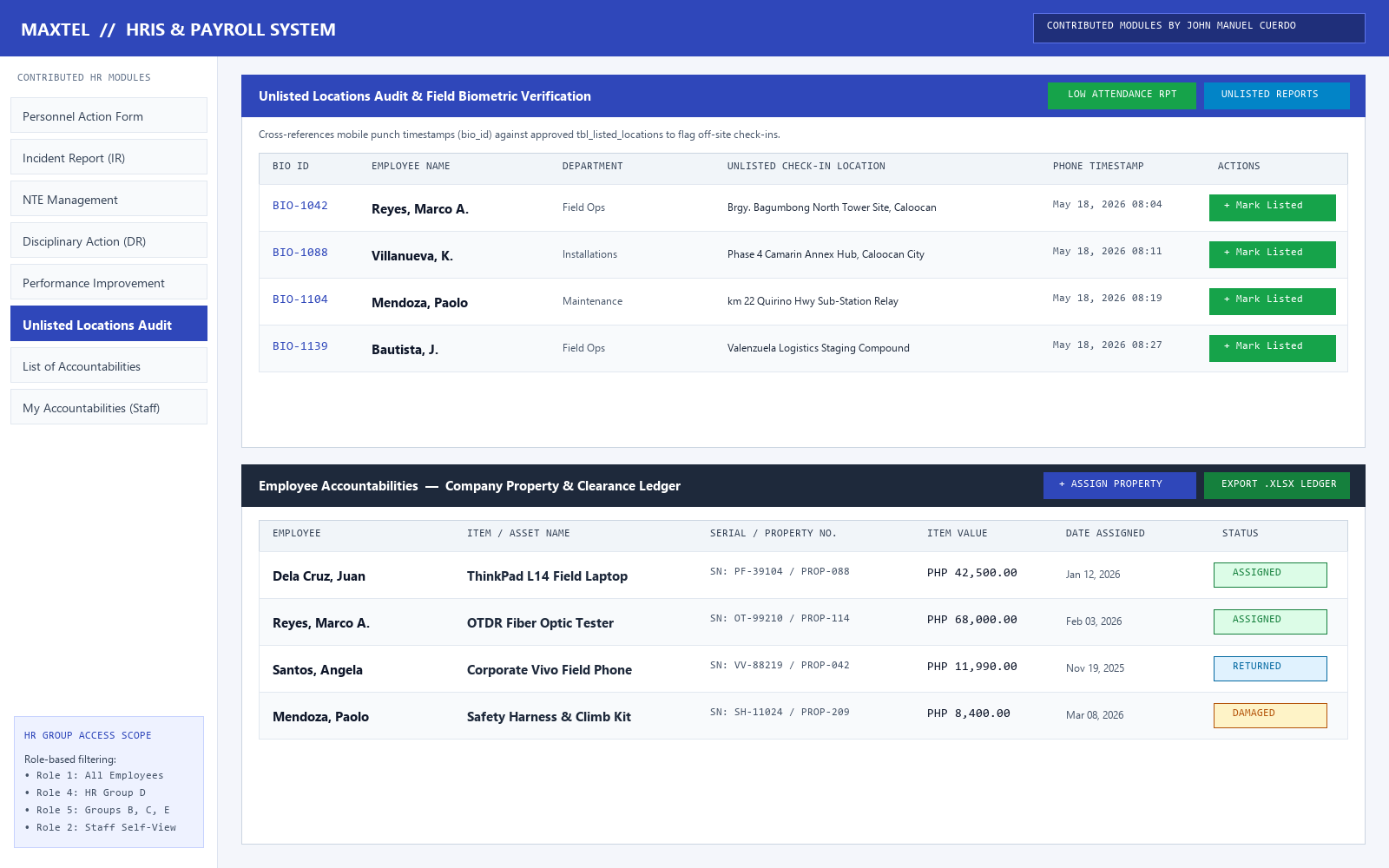Click the Unlisted Reports button

tap(1277, 95)
